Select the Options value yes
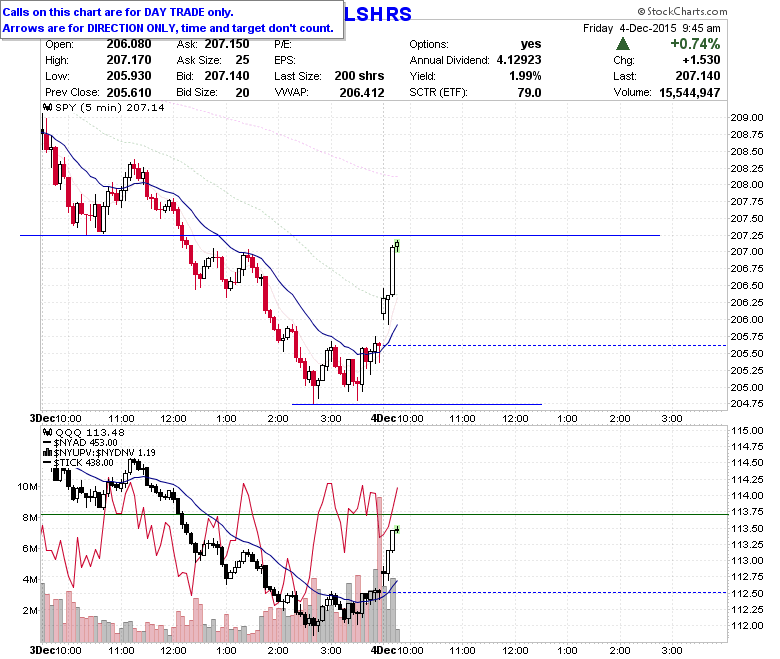780x659 pixels. click(531, 44)
